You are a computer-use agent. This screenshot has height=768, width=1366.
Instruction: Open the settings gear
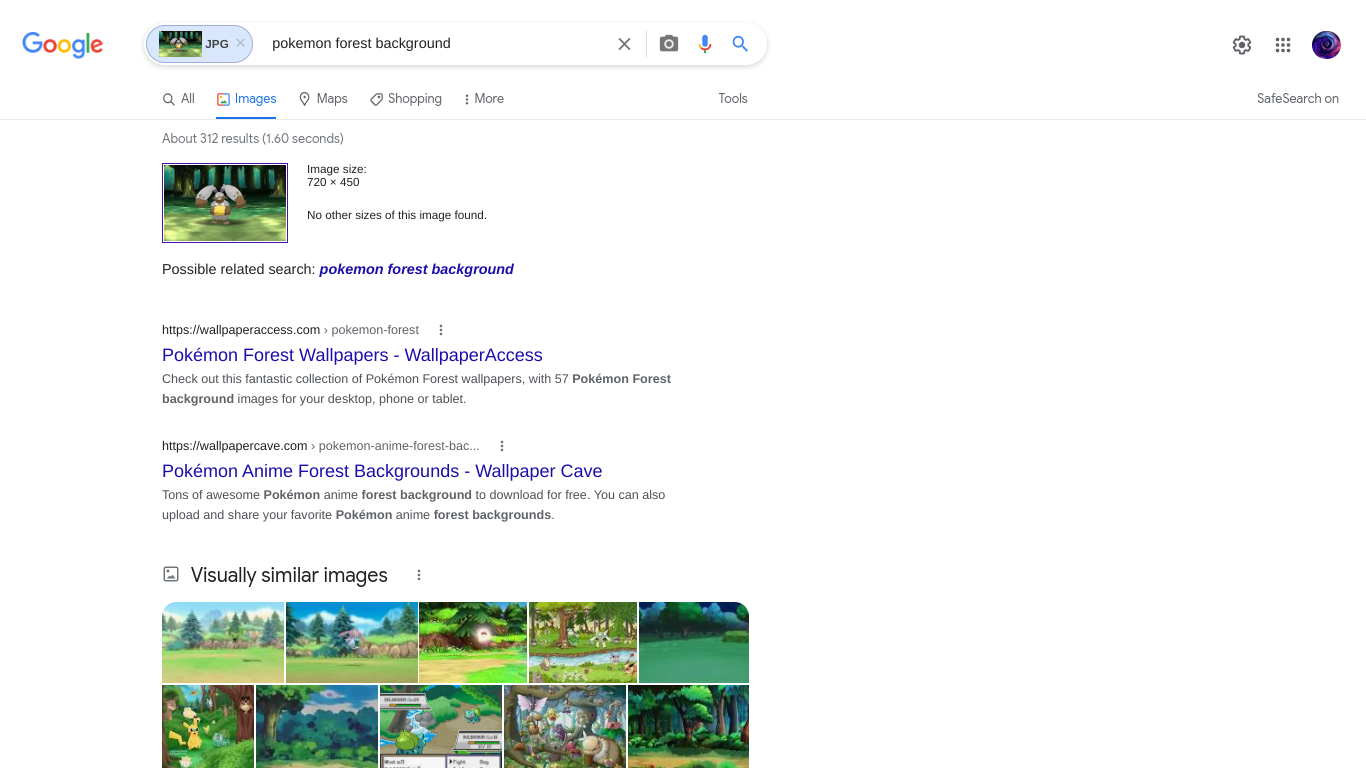click(1242, 45)
